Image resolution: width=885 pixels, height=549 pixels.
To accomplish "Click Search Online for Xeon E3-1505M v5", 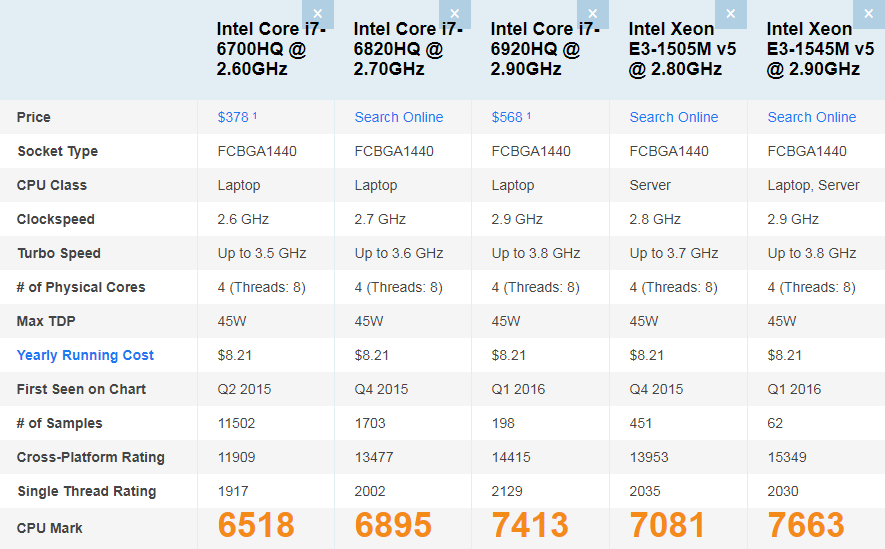I will pyautogui.click(x=673, y=117).
